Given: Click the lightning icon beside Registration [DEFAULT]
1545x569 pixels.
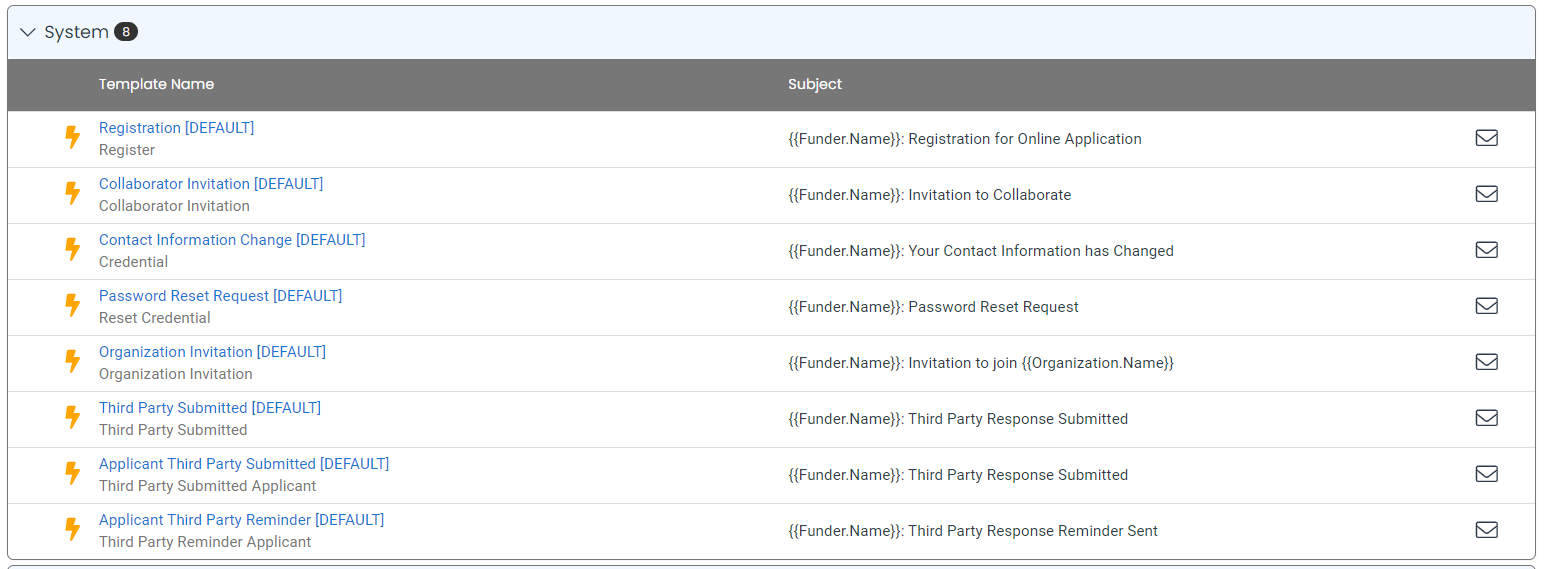Looking at the screenshot, I should 72,138.
